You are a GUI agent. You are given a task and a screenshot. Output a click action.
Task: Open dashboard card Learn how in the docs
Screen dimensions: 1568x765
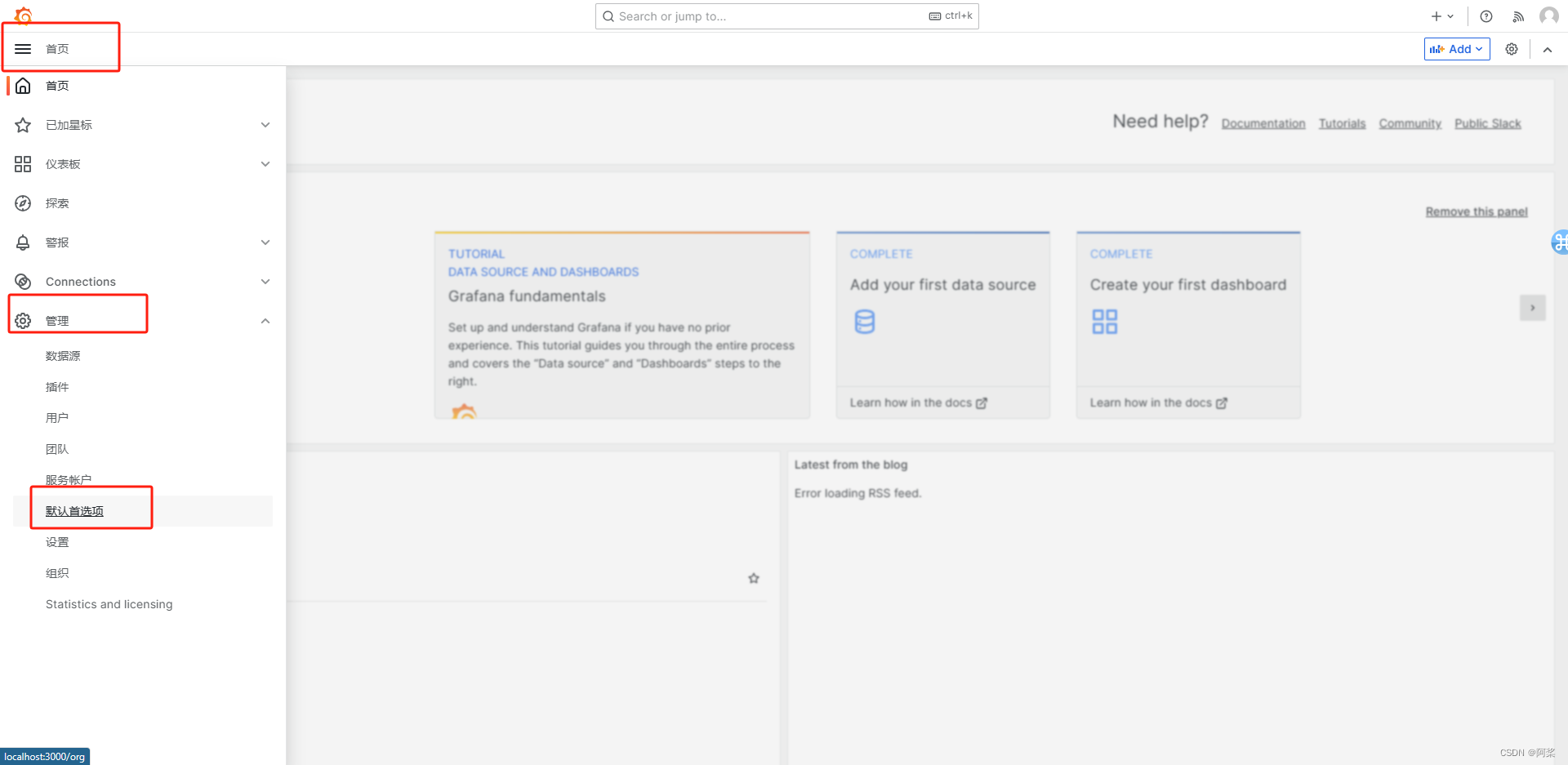[1159, 403]
